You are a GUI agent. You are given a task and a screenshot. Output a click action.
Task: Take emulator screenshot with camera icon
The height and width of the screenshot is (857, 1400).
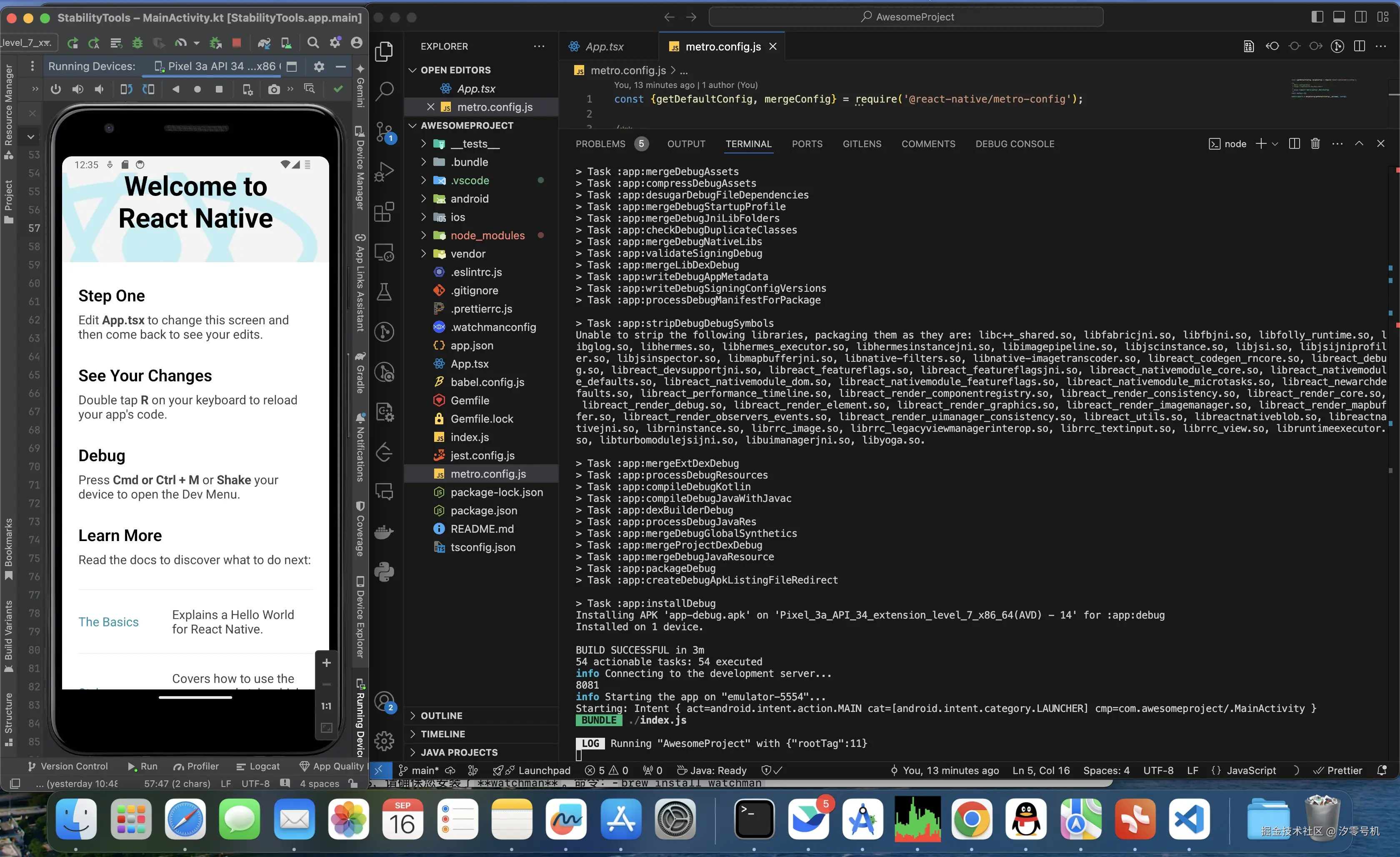tap(274, 89)
